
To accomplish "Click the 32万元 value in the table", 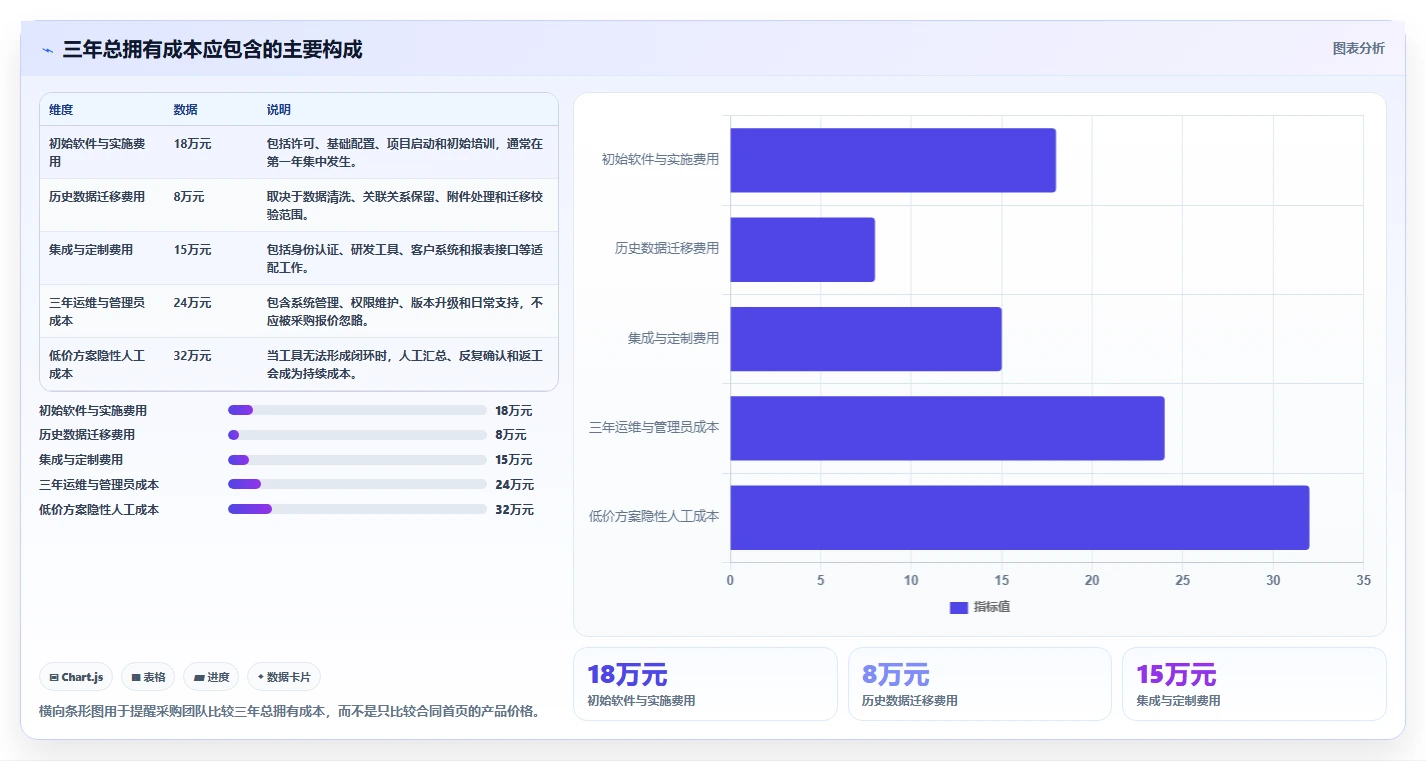I will point(193,356).
